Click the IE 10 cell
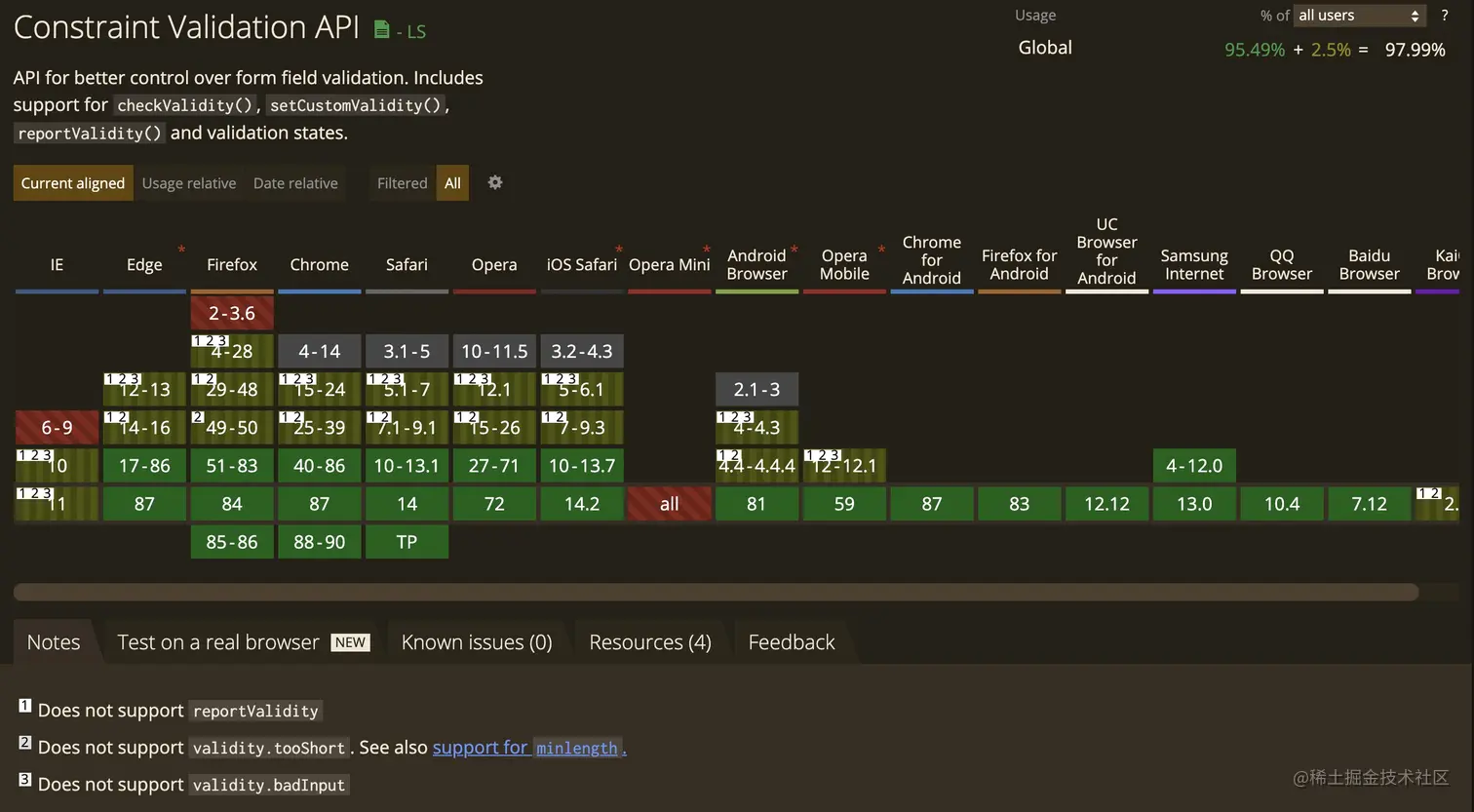The width and height of the screenshot is (1474, 812). tap(57, 465)
